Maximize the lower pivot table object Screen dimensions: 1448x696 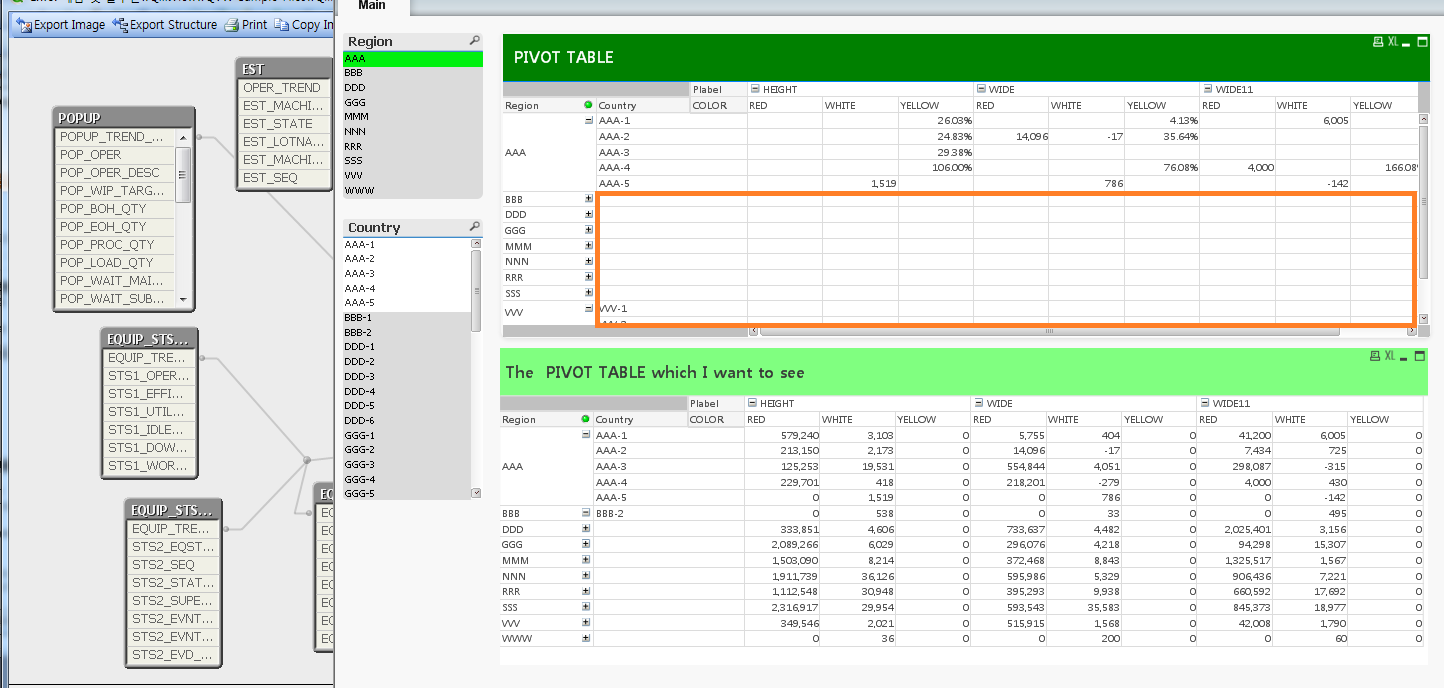[x=1420, y=356]
